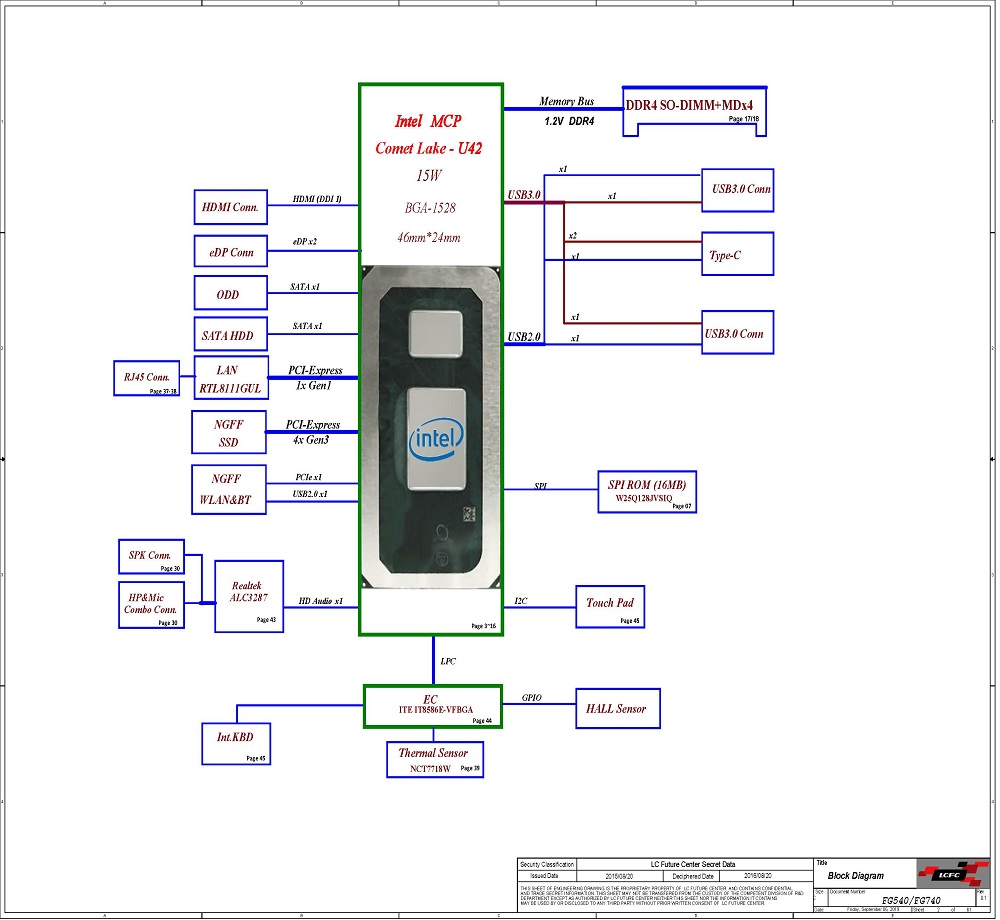Screen dimensions: 1000x920
Task: Select the DDR4 SO-DIMM+MDx4 memory block
Action: pyautogui.click(x=696, y=110)
